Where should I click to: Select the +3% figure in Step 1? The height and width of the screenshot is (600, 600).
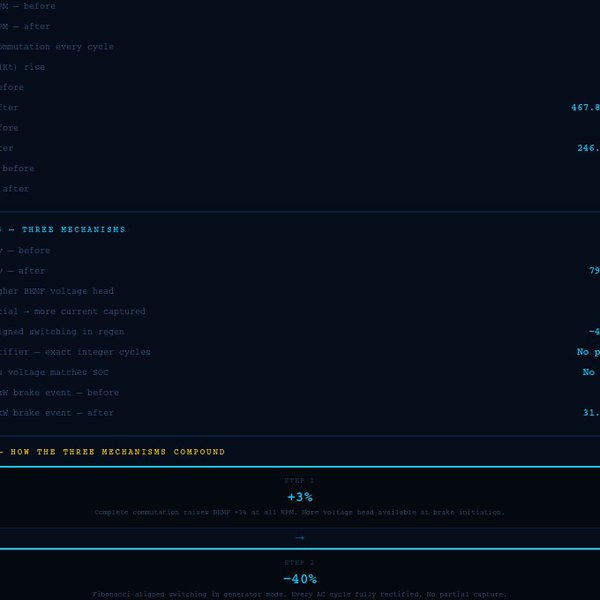tap(300, 497)
